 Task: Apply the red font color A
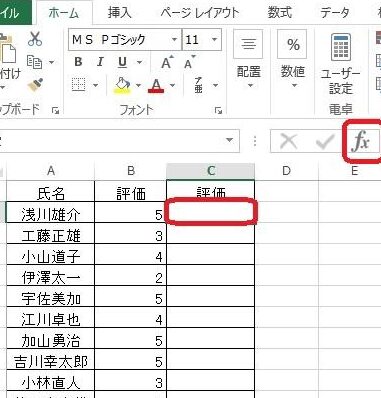click(156, 85)
